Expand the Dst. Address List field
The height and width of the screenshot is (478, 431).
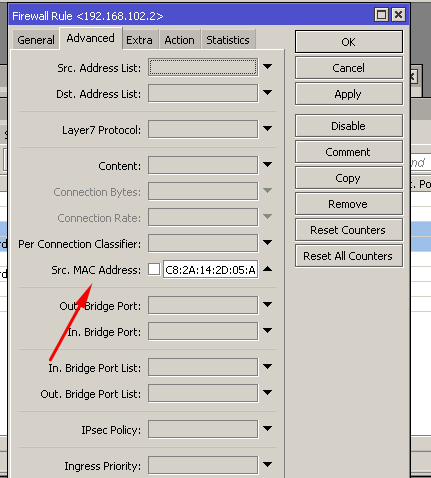267,93
